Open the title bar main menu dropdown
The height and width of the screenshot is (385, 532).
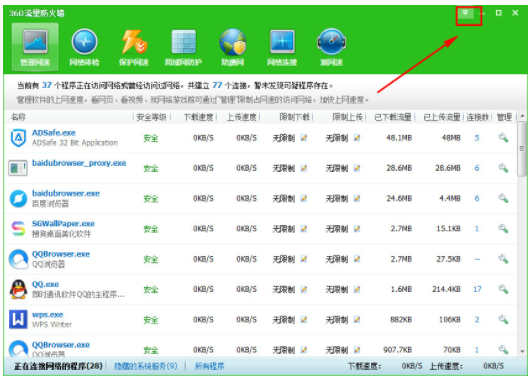tap(465, 13)
